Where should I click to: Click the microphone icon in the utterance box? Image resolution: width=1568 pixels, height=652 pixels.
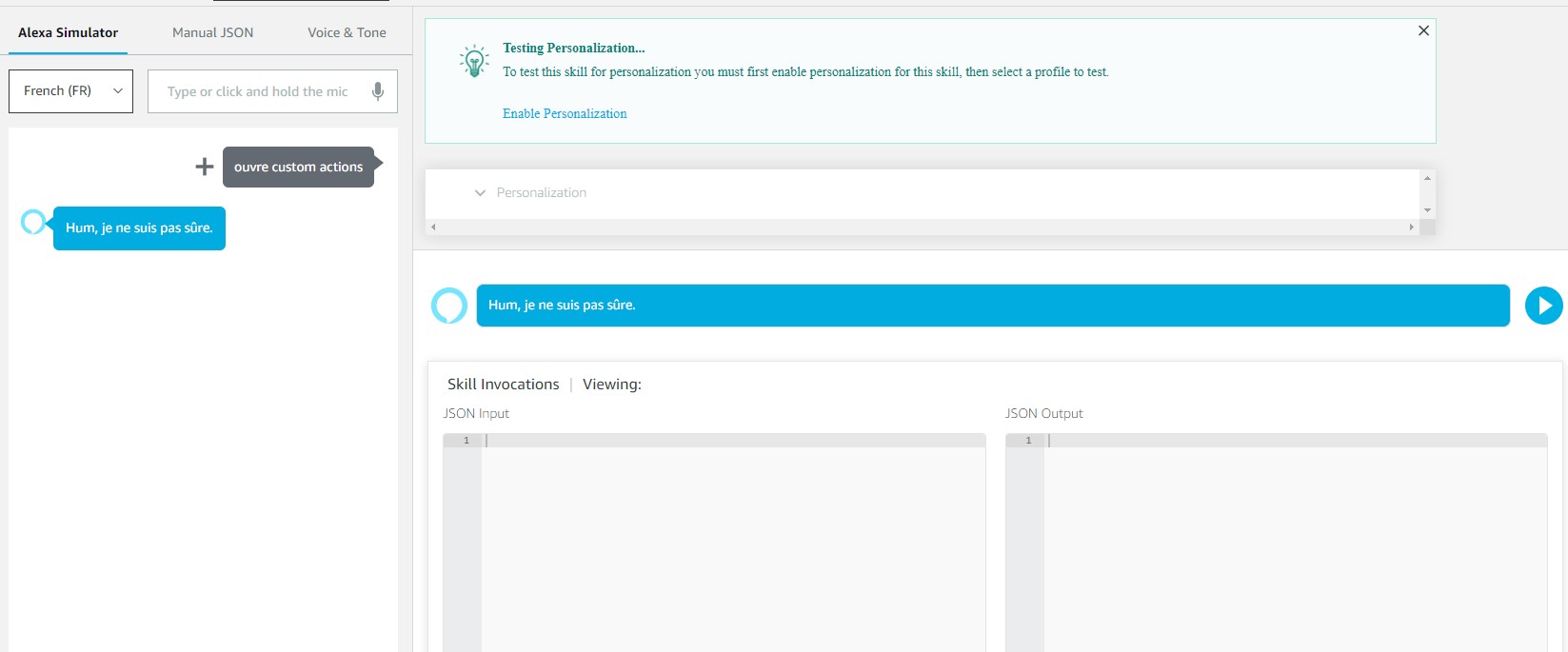coord(378,91)
